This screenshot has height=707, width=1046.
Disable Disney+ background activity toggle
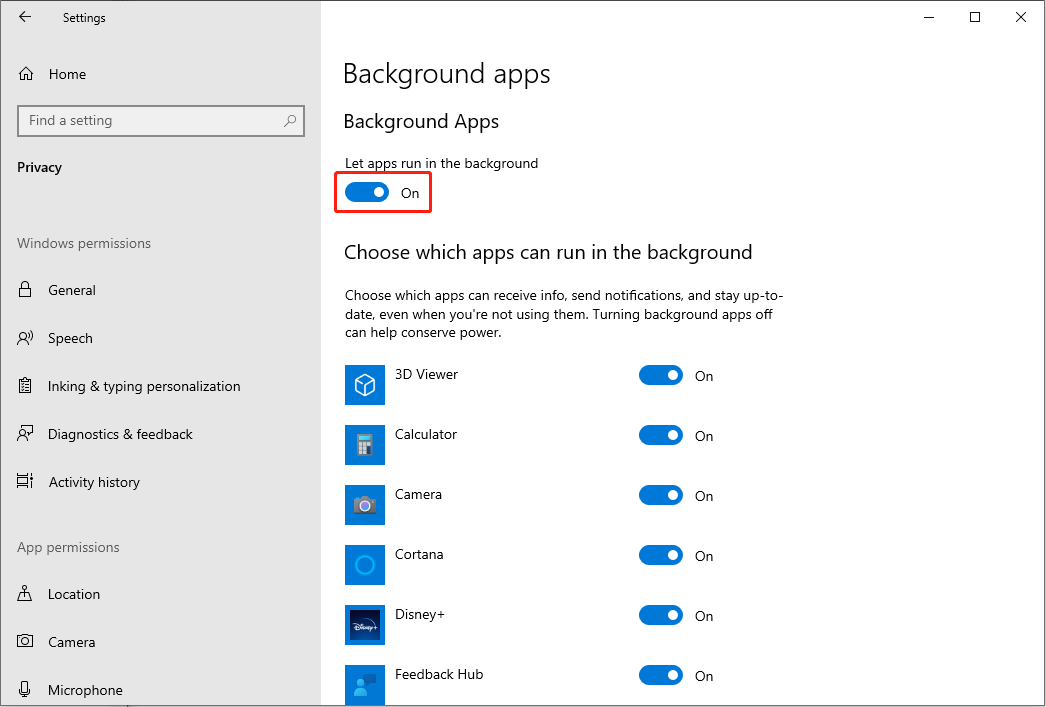661,616
